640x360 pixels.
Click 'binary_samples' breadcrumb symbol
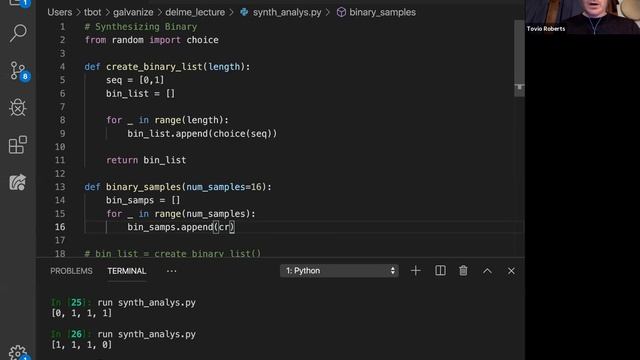click(382, 12)
